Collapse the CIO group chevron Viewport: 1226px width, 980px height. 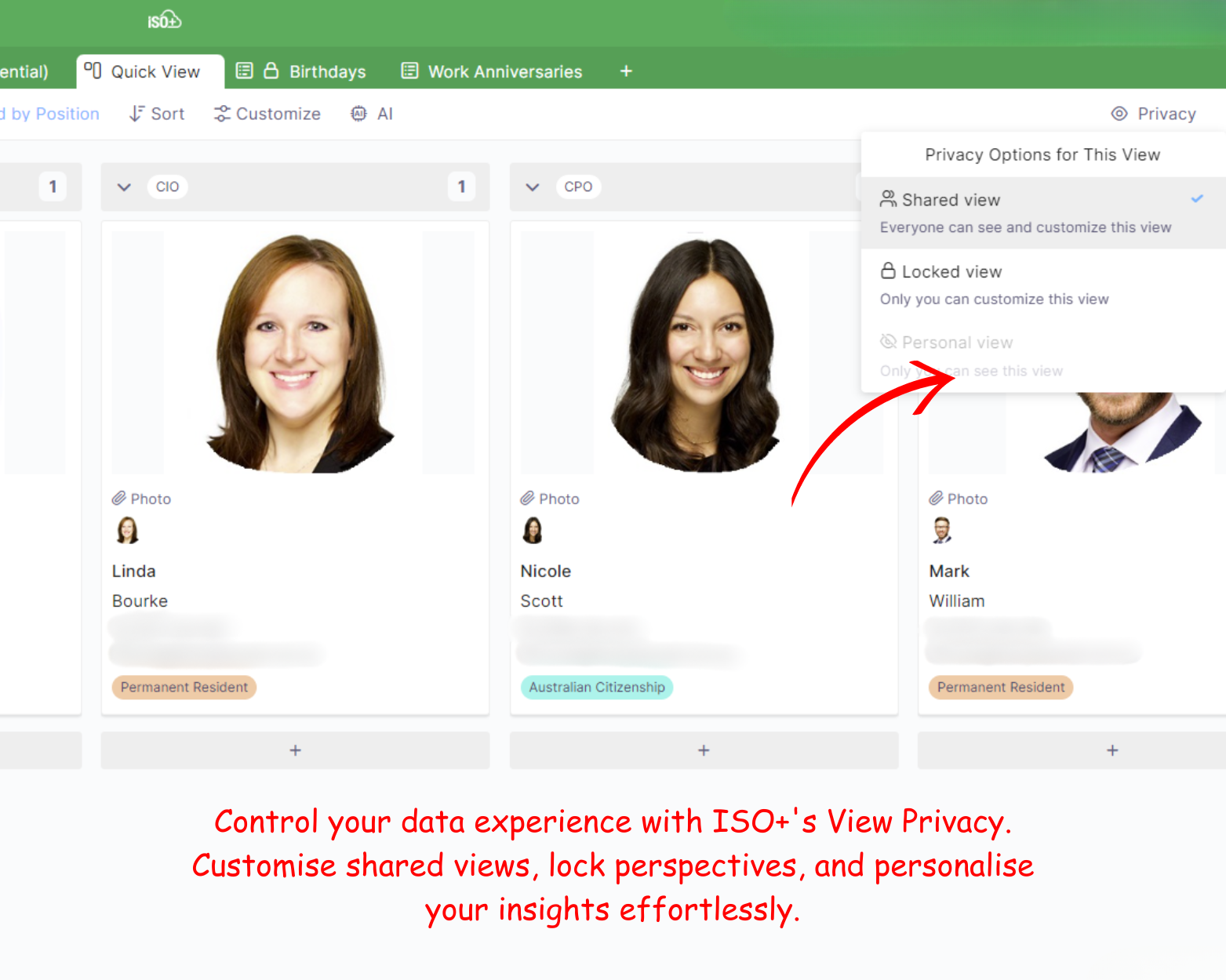tap(124, 187)
